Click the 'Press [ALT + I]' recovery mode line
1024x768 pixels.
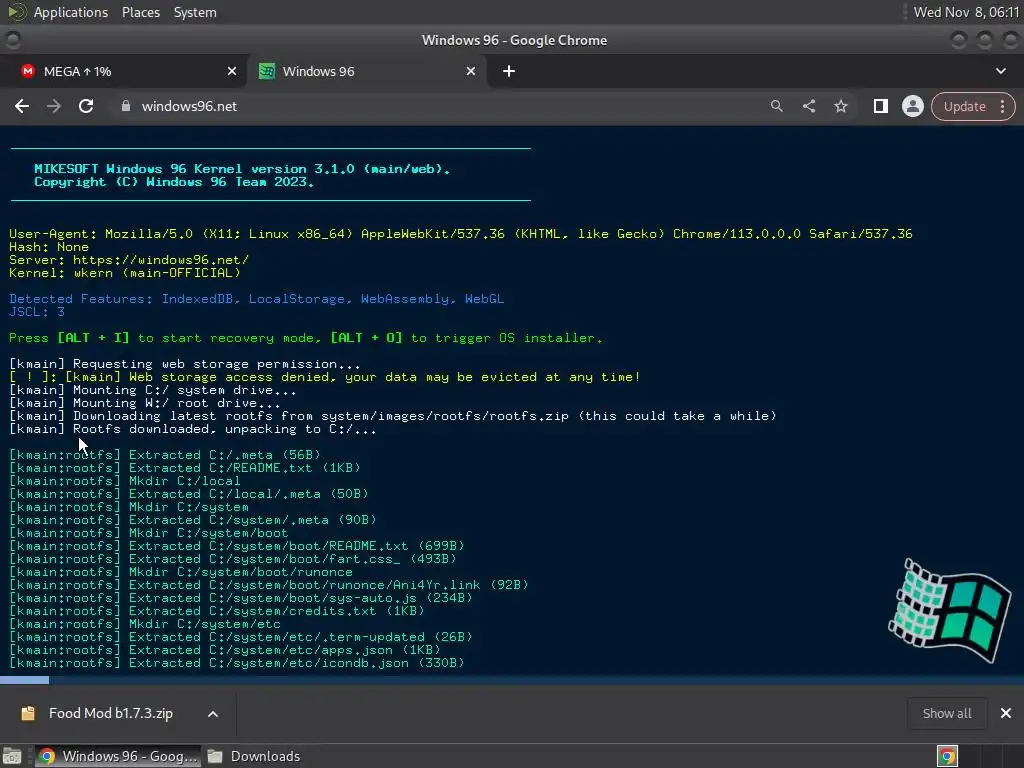[x=306, y=338]
